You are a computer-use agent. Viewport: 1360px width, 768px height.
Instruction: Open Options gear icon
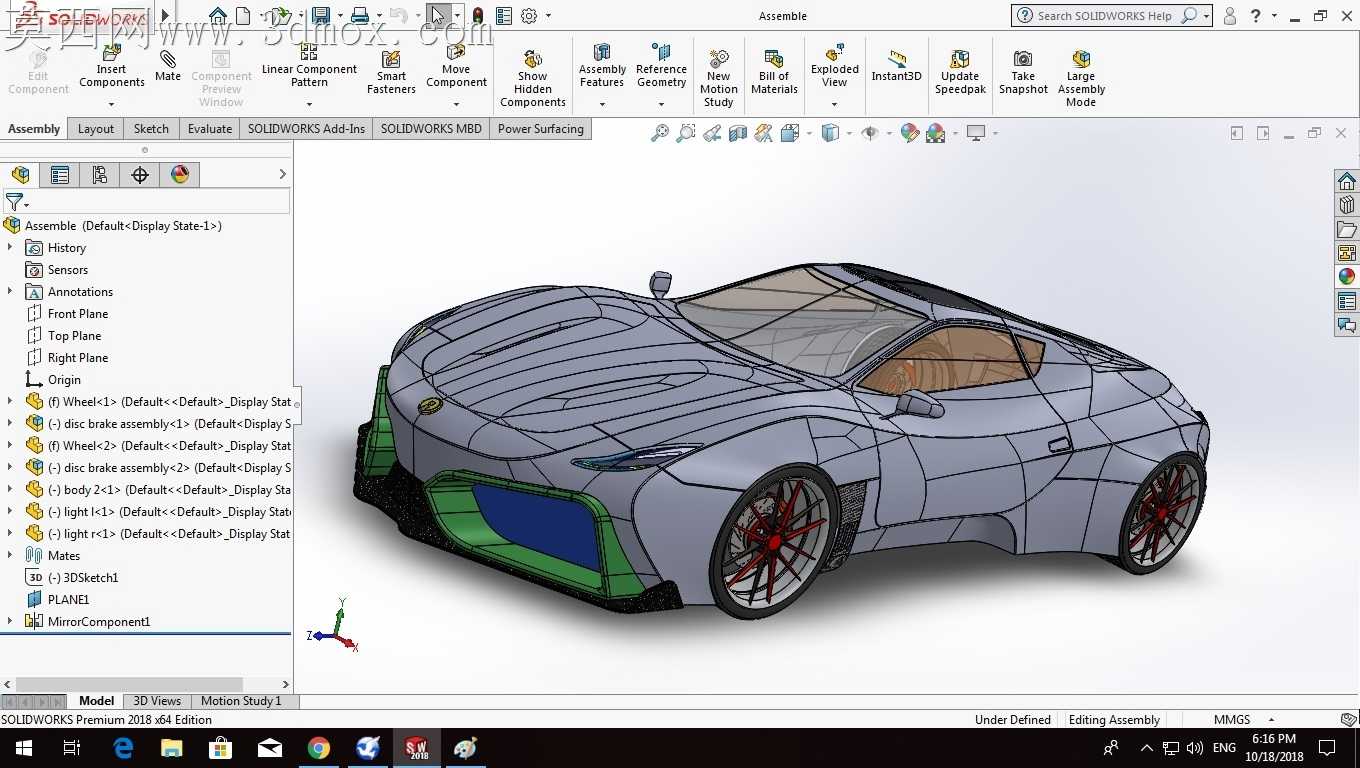529,15
